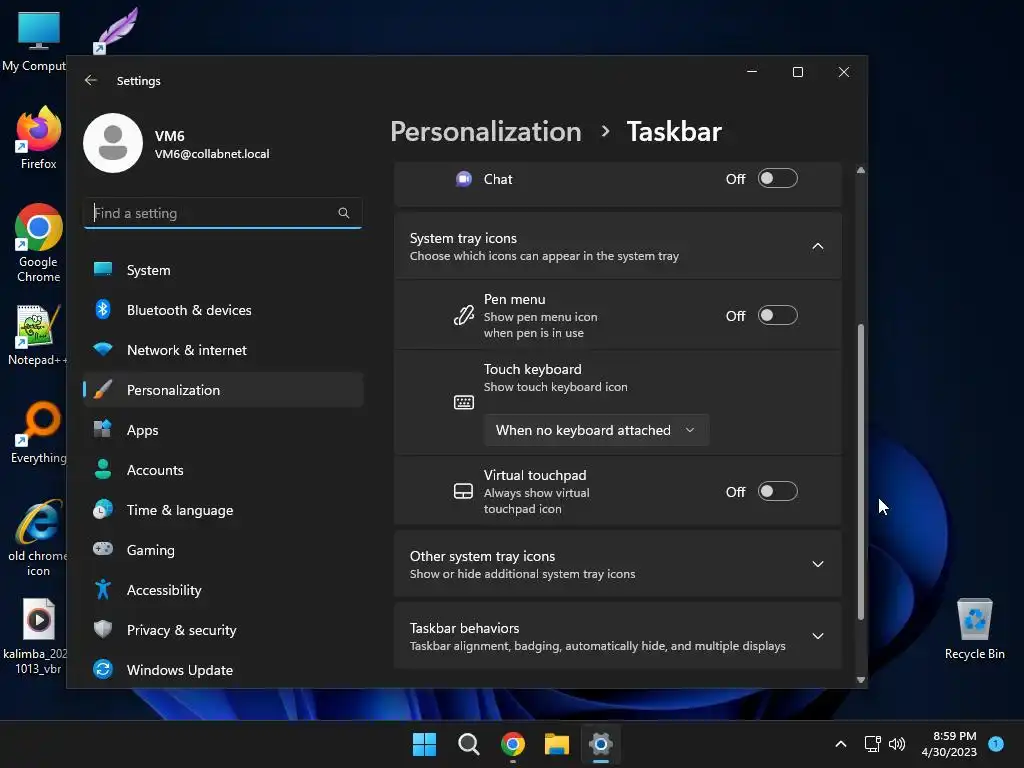Open the System settings category

click(x=223, y=270)
